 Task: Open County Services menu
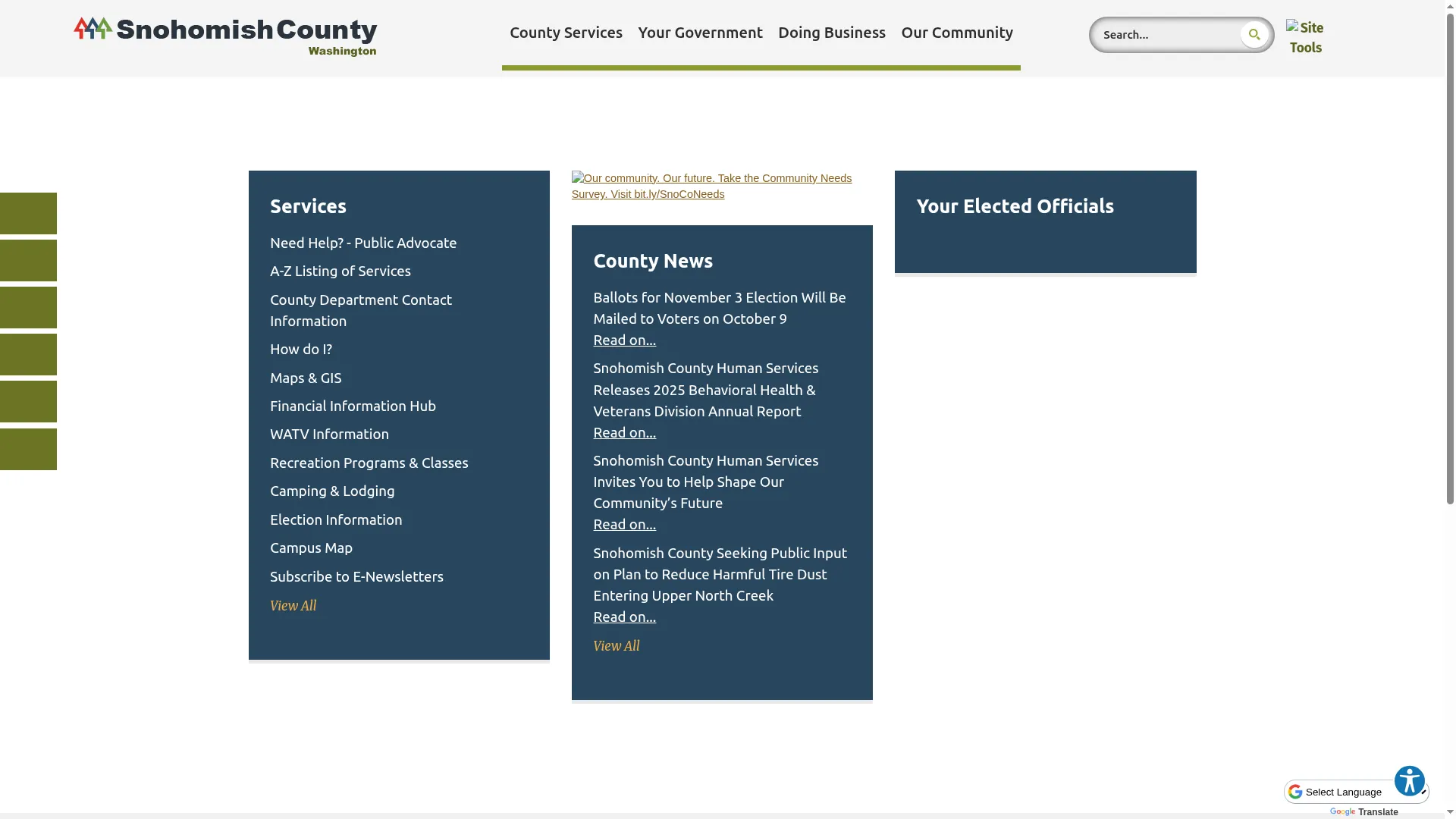tap(566, 33)
